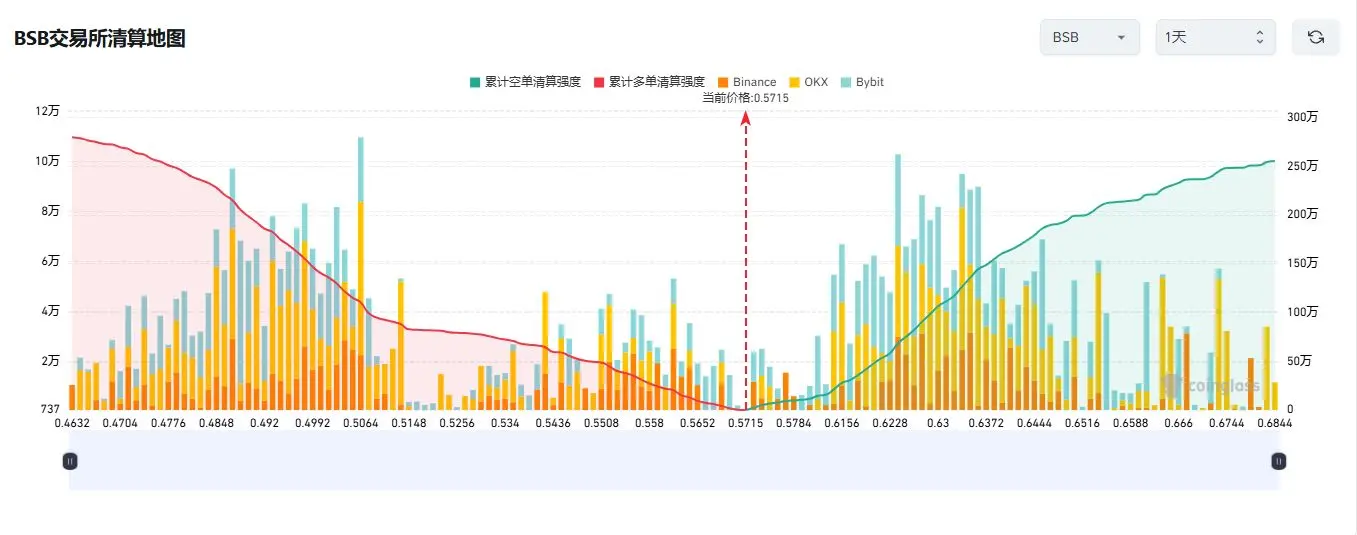Click the 300万 right axis label
This screenshot has height=535, width=1357.
click(x=1302, y=118)
